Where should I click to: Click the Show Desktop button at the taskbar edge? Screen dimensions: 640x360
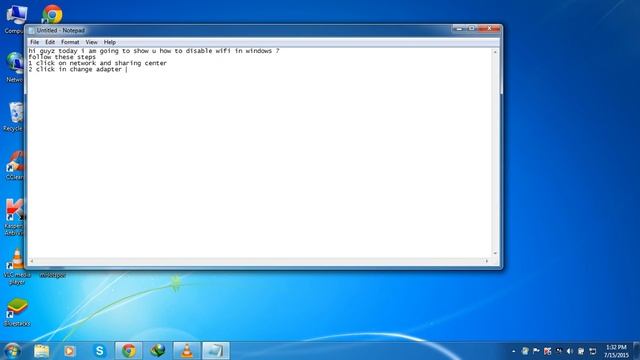pyautogui.click(x=636, y=351)
